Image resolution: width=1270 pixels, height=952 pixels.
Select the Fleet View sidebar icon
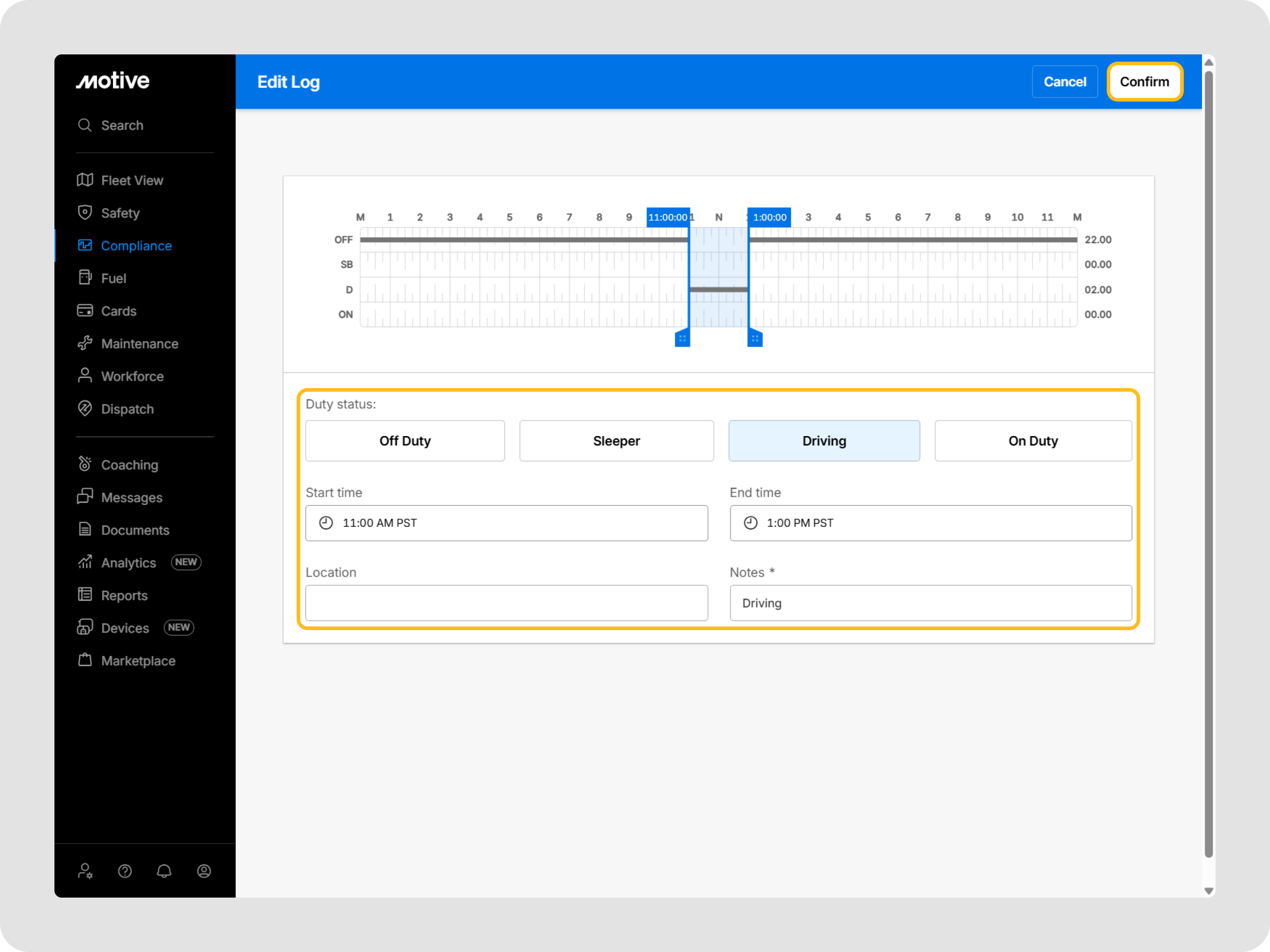85,180
